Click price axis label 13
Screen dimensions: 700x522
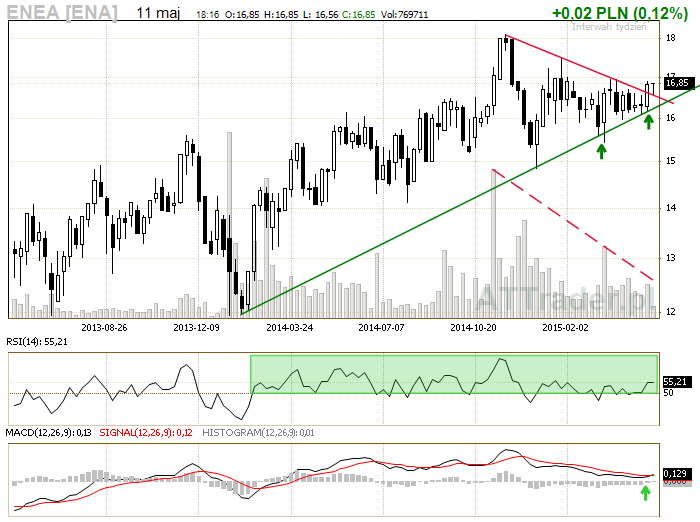click(x=671, y=258)
